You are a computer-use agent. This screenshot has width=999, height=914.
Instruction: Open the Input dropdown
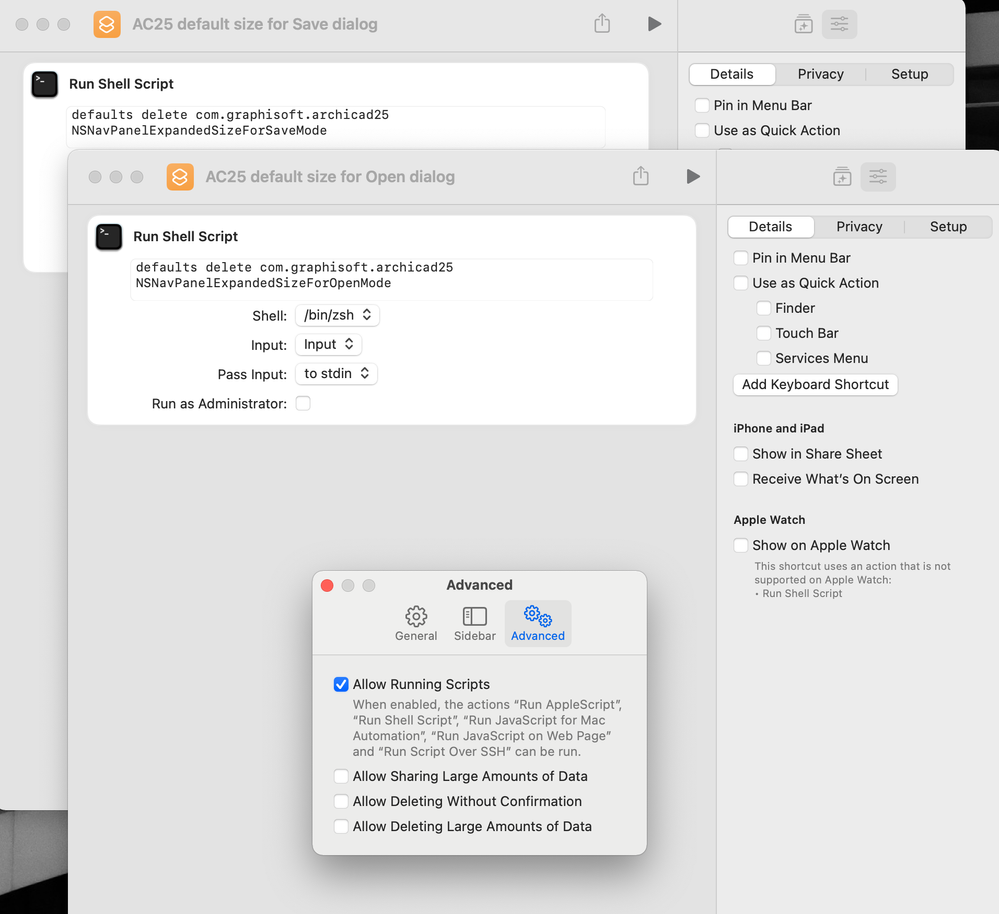point(328,345)
